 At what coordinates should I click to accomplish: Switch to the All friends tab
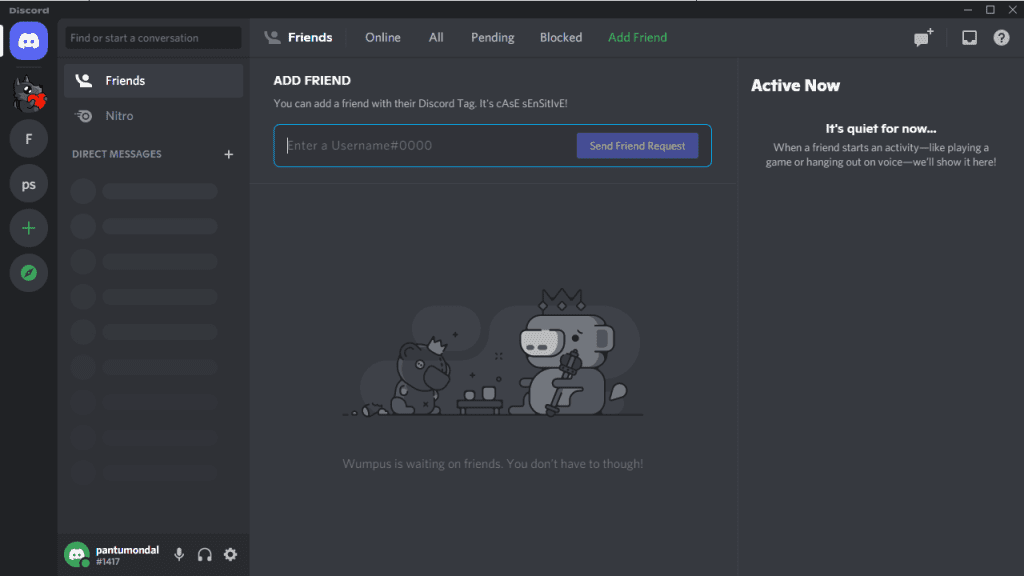pyautogui.click(x=436, y=38)
